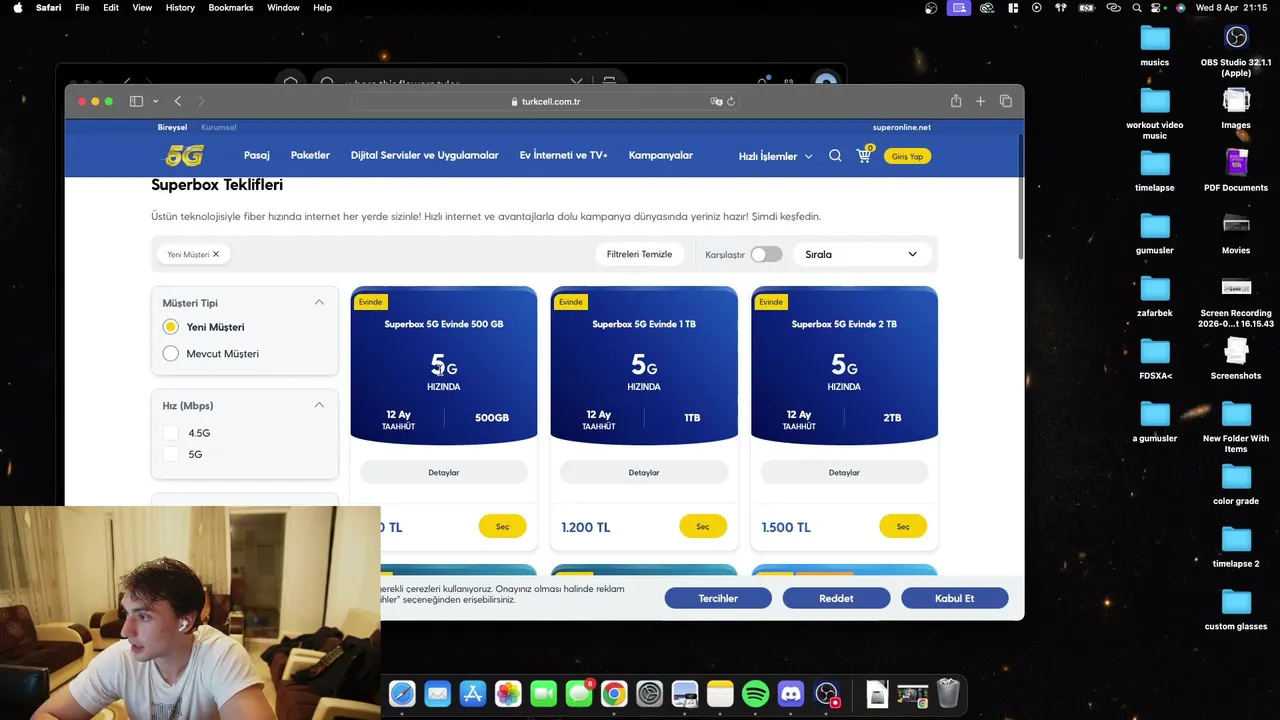Screen dimensions: 1280x720
Task: Collapse the Hız (Mbps) filter section
Action: click(319, 405)
